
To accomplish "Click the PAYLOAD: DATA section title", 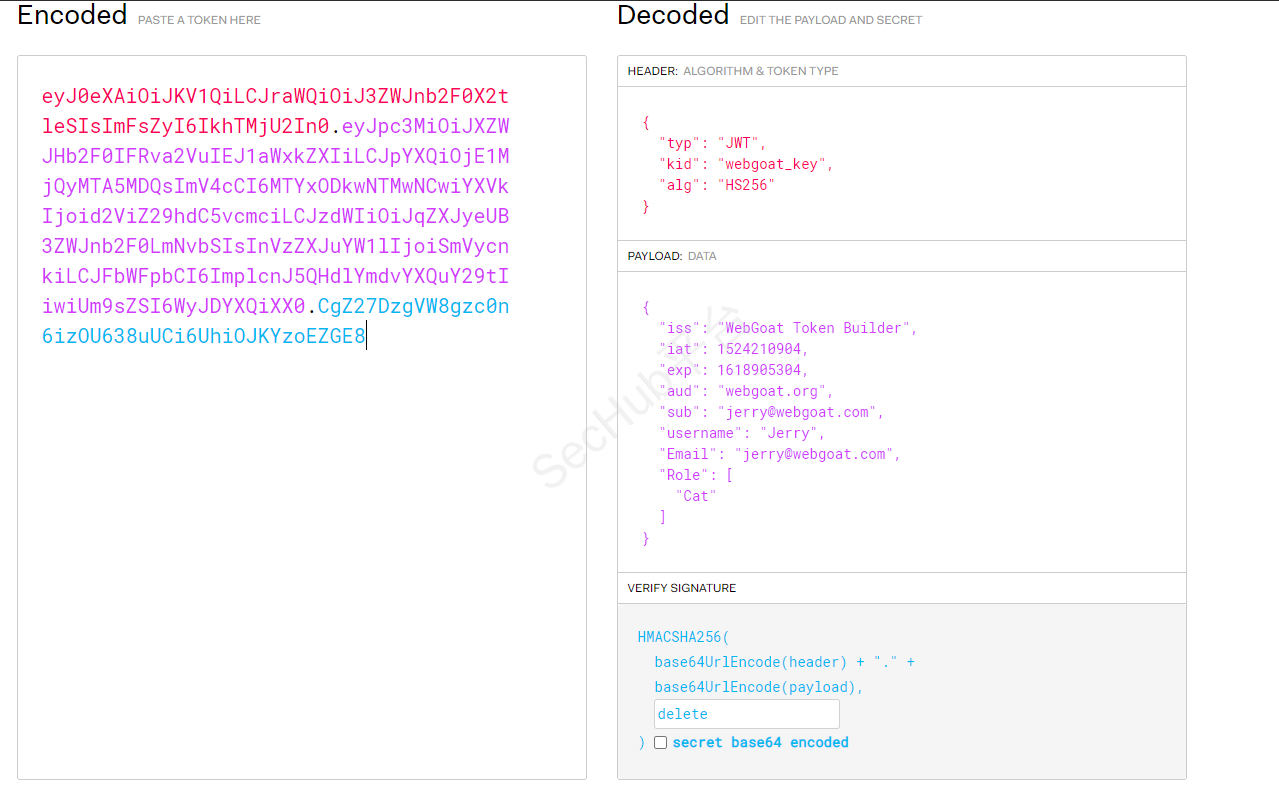I will 671,256.
